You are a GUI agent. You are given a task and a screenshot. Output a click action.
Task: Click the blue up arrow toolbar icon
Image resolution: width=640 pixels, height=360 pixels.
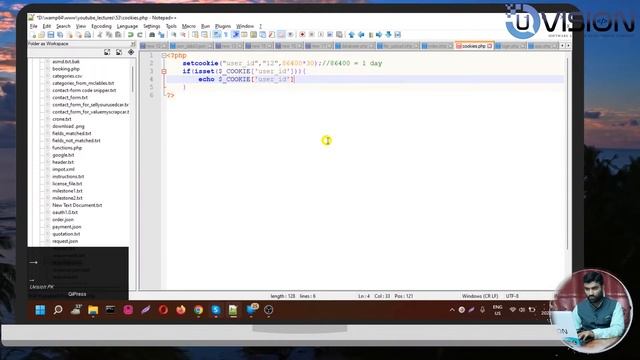351,35
